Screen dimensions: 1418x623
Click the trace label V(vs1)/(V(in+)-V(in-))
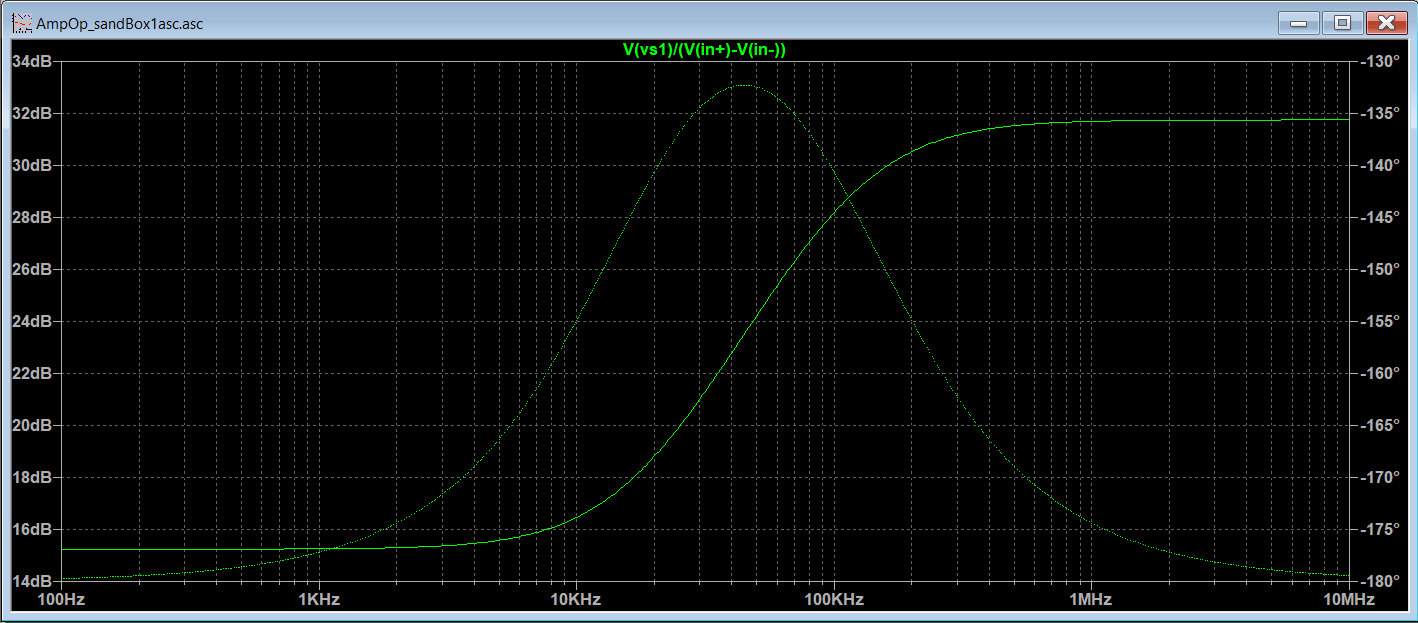pyautogui.click(x=704, y=49)
